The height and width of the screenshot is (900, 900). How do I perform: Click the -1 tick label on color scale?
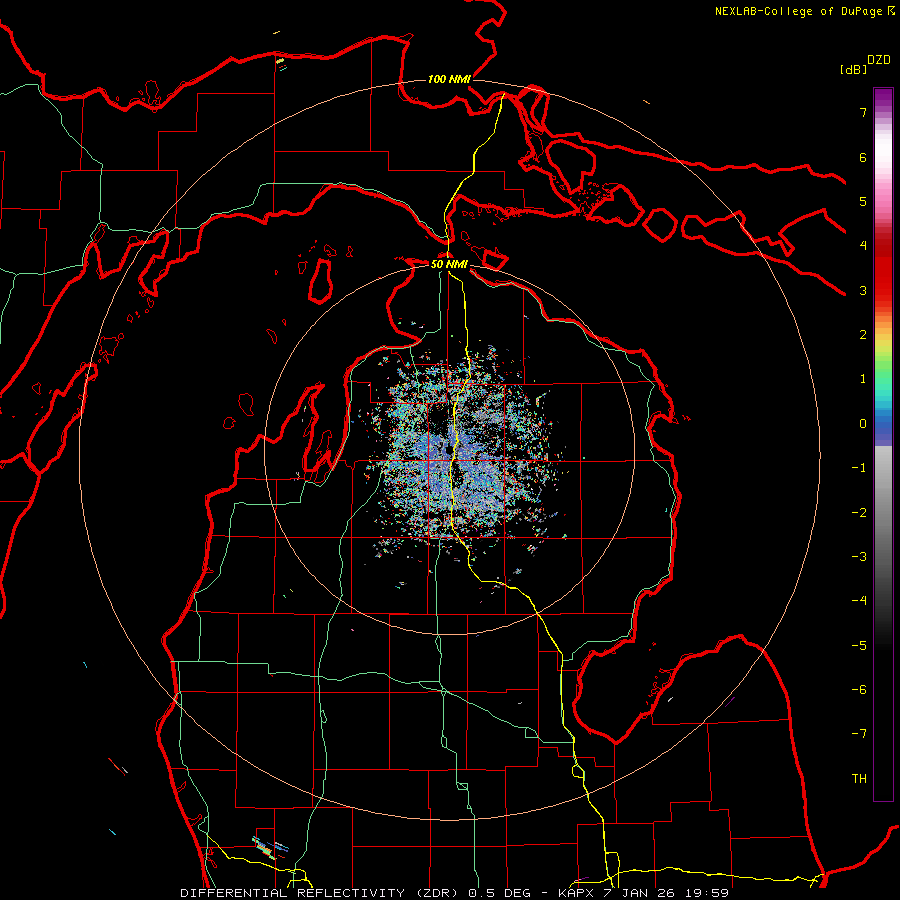(859, 468)
